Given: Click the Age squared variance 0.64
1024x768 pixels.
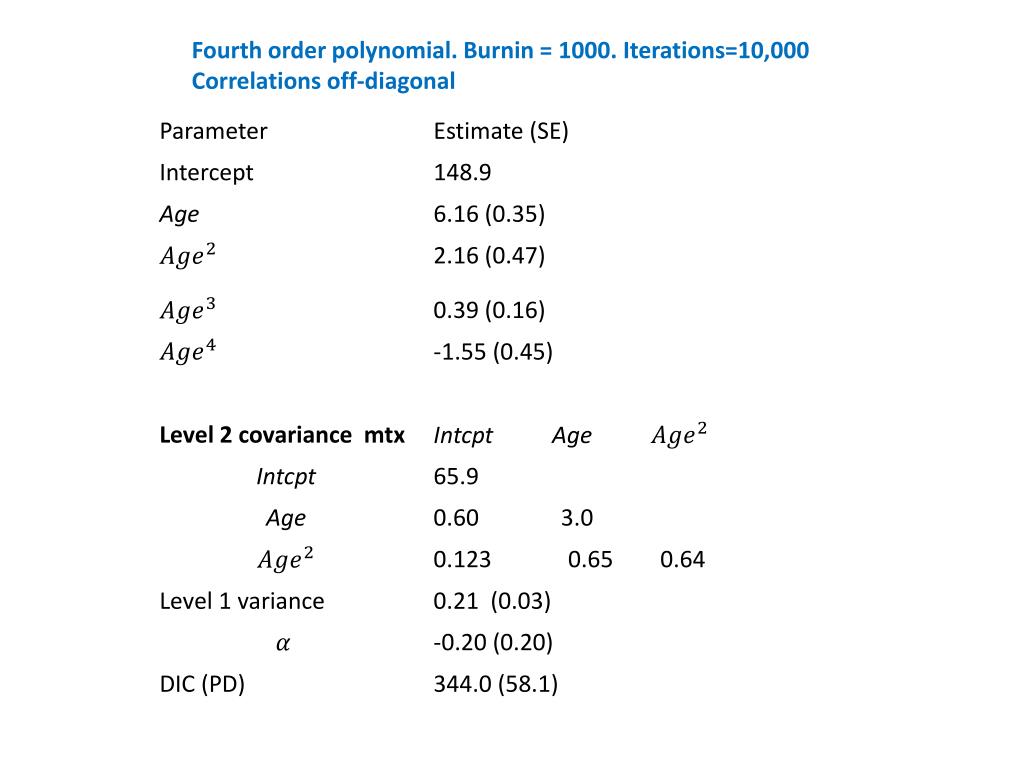Looking at the screenshot, I should tap(682, 560).
